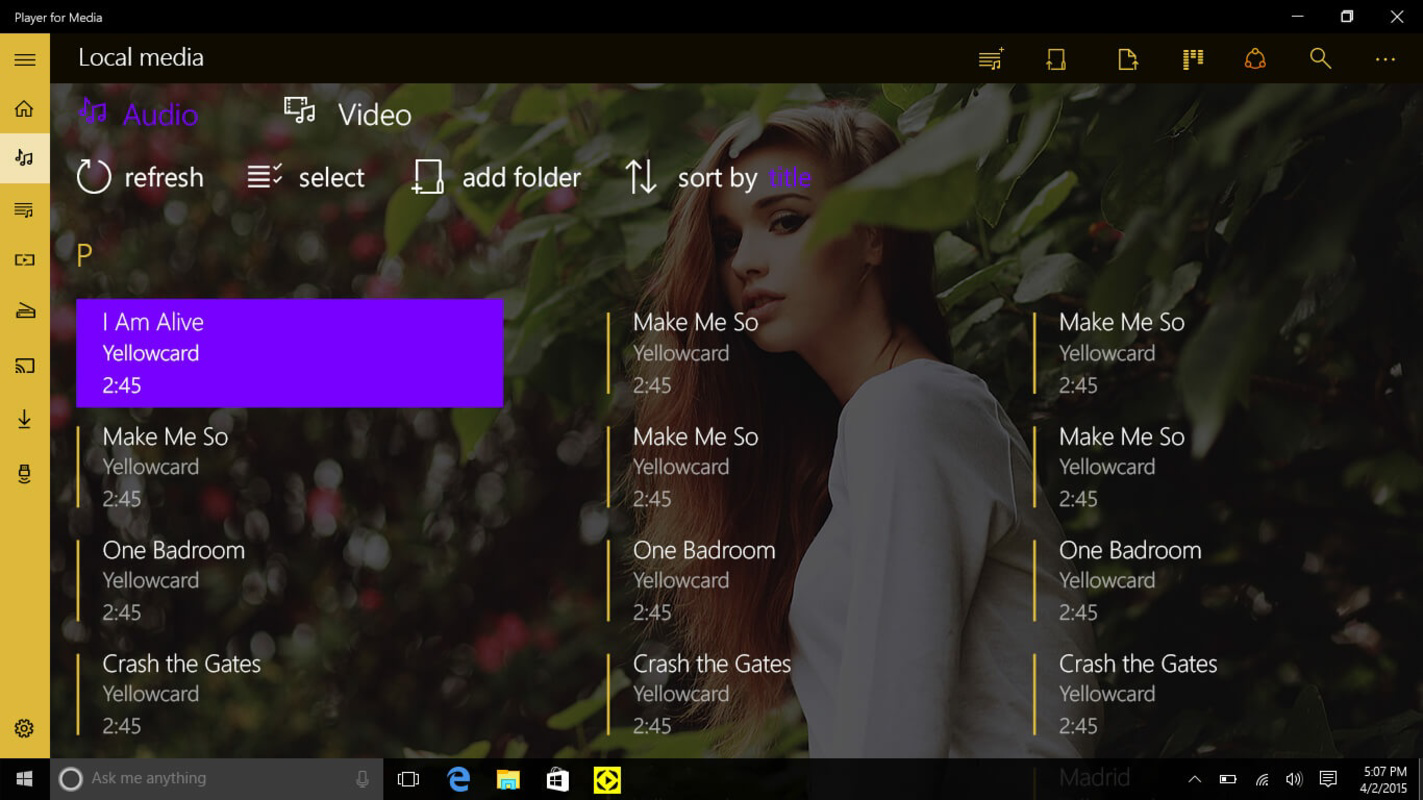This screenshot has width=1423, height=800.
Task: Open search with the magnifier icon
Action: pyautogui.click(x=1320, y=59)
